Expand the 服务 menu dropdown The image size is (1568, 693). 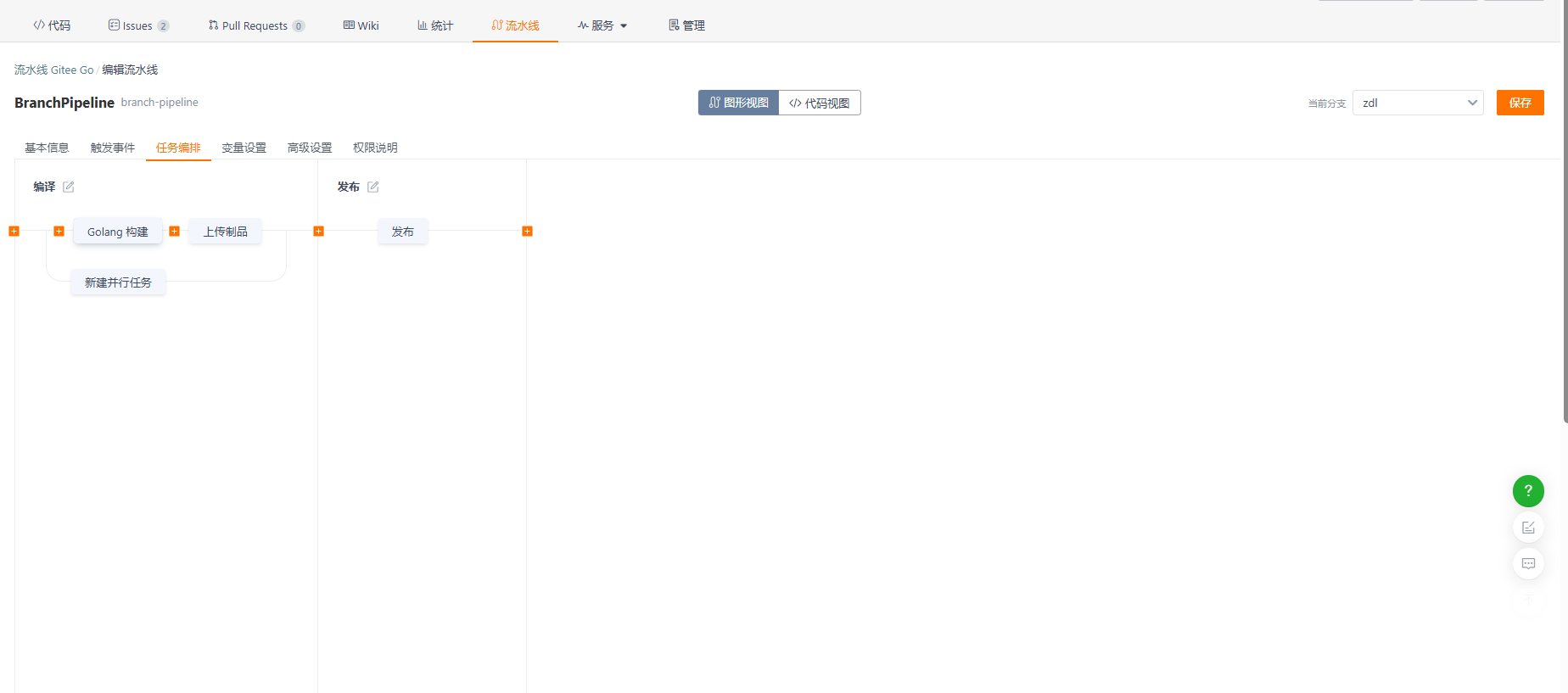pyautogui.click(x=602, y=25)
